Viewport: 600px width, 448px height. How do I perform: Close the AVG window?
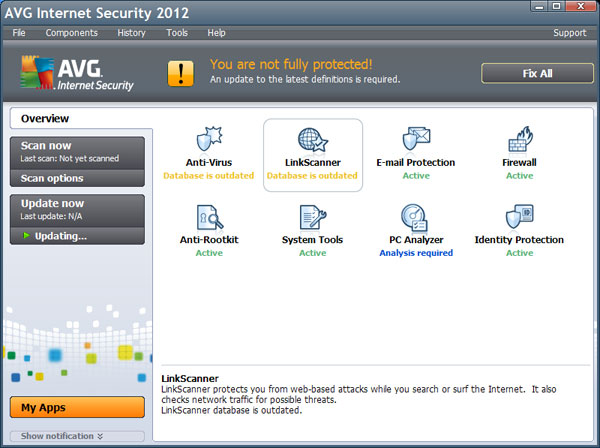(x=580, y=6)
